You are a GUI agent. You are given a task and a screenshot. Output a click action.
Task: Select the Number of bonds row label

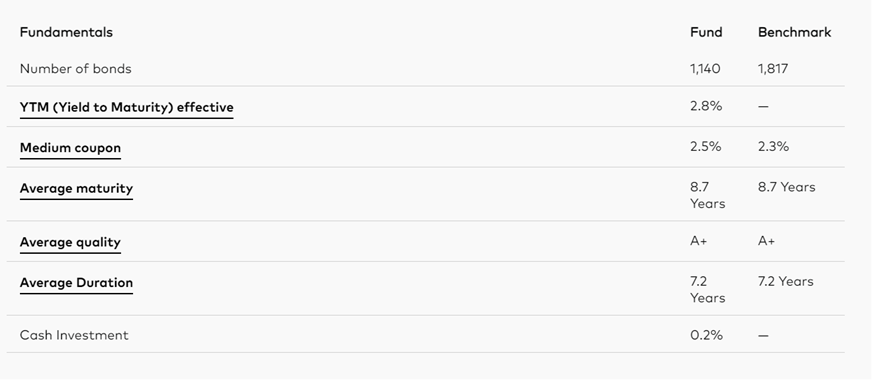(x=76, y=69)
